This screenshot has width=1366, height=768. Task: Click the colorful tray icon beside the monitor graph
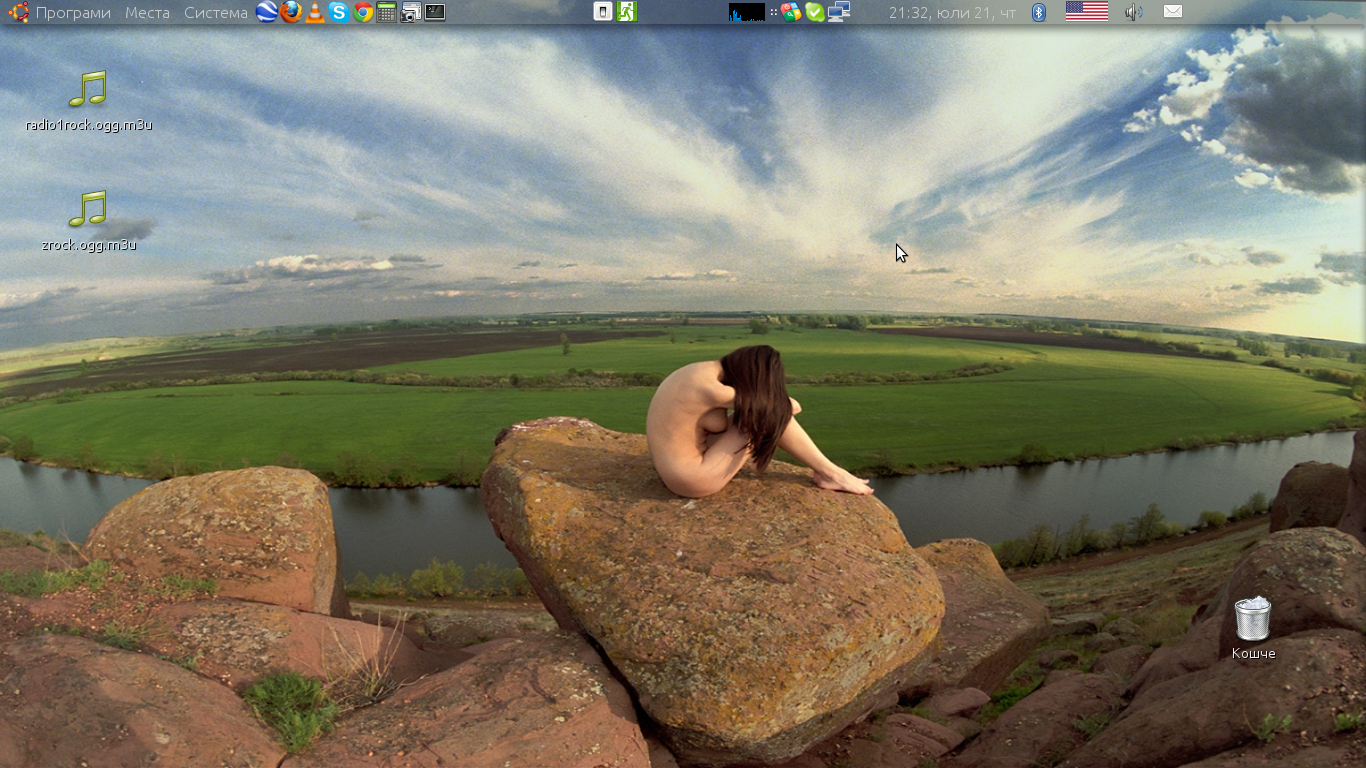coord(791,12)
